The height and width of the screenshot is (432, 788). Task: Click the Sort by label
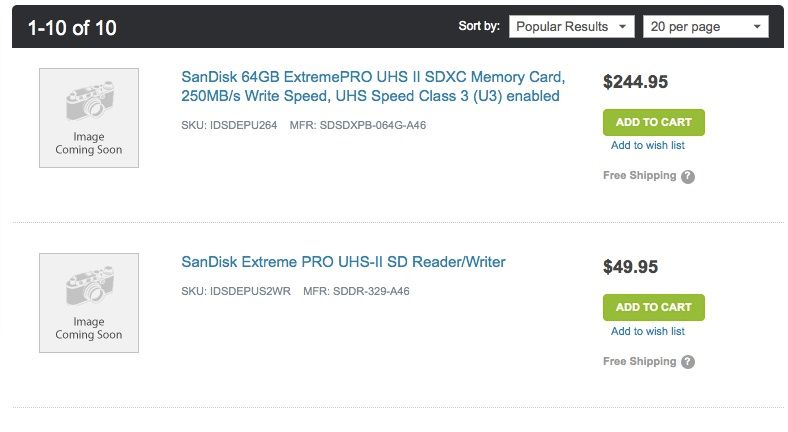click(x=479, y=26)
